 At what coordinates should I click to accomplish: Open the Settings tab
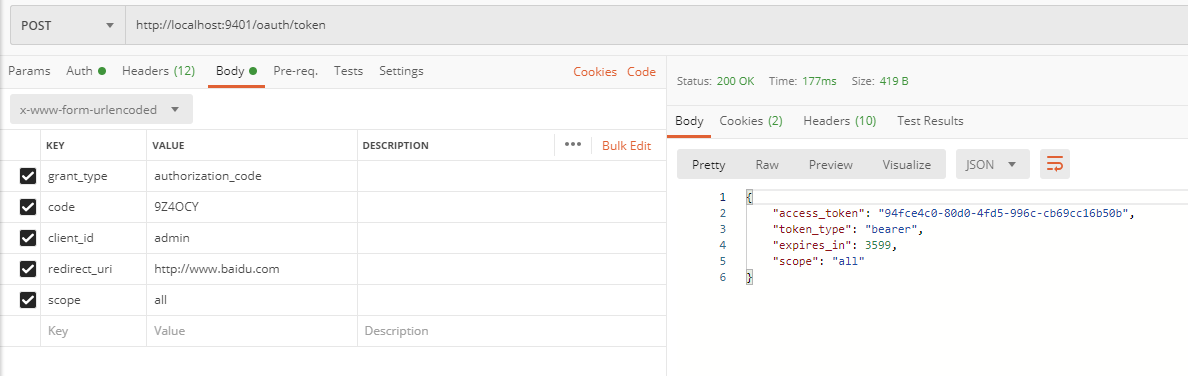point(401,71)
